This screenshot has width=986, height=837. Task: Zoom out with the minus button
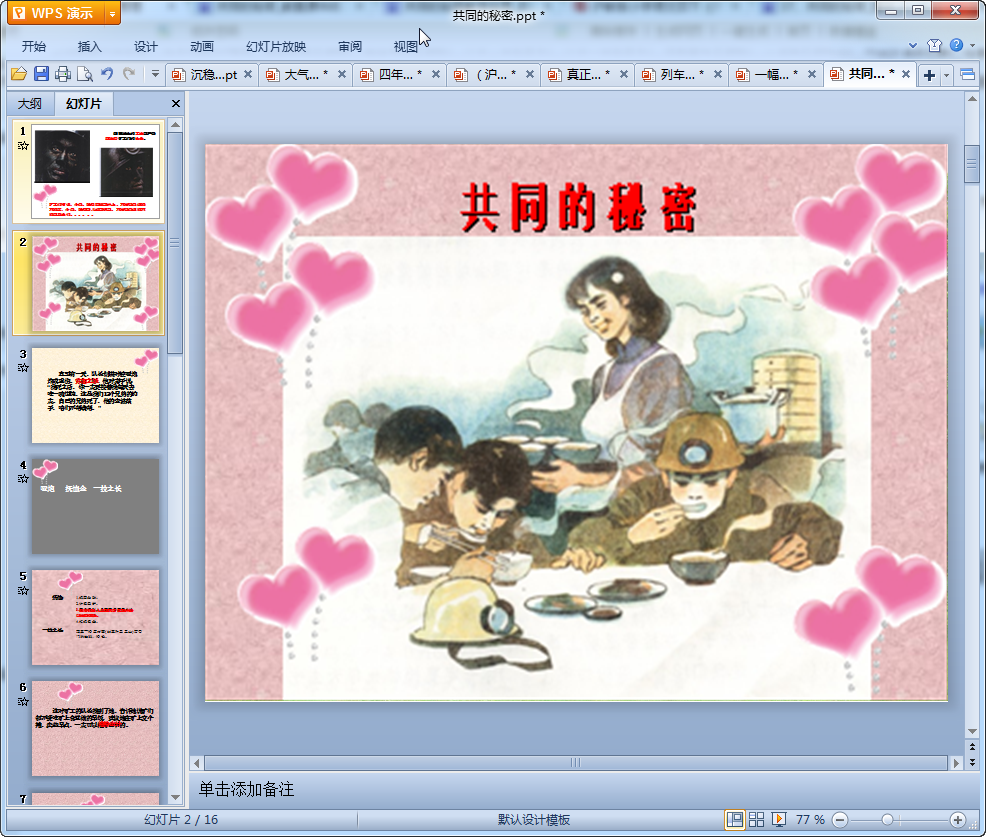(x=839, y=819)
